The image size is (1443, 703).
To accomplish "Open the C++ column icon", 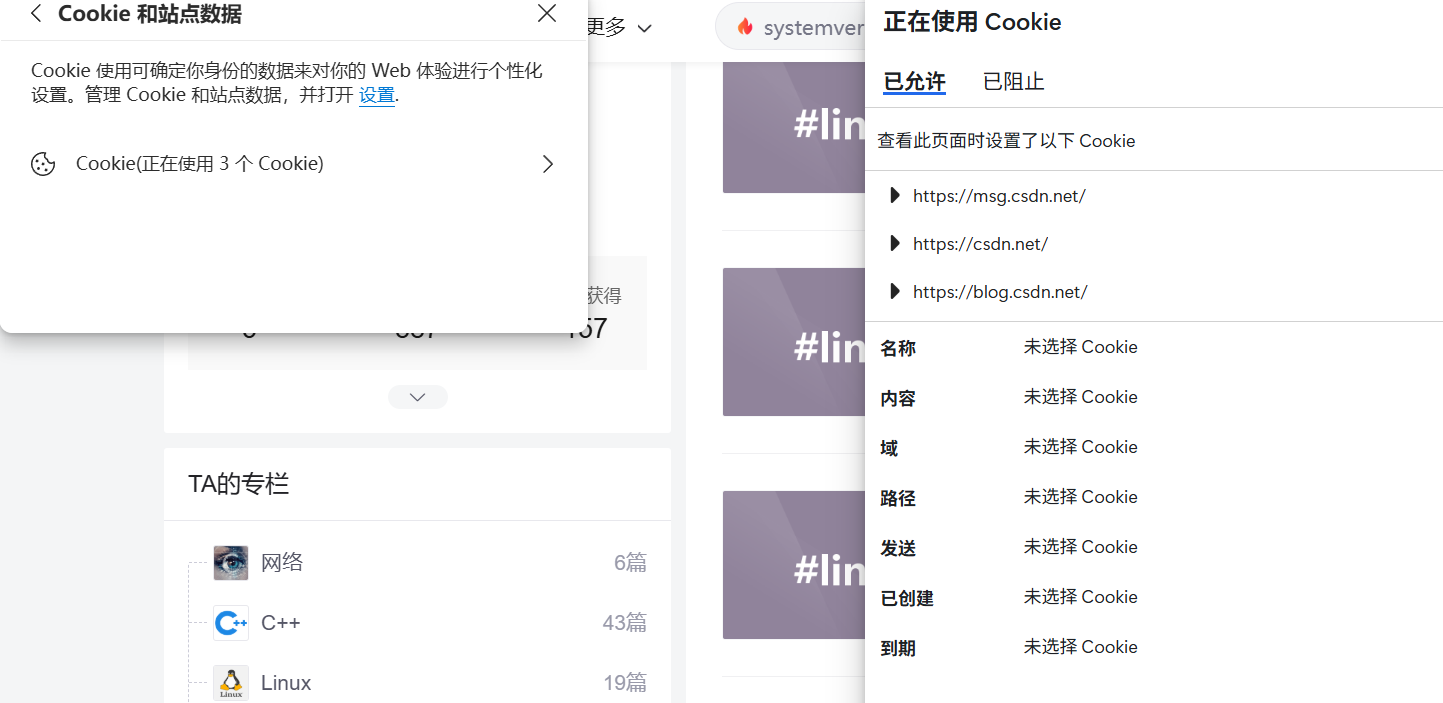I will [x=231, y=623].
